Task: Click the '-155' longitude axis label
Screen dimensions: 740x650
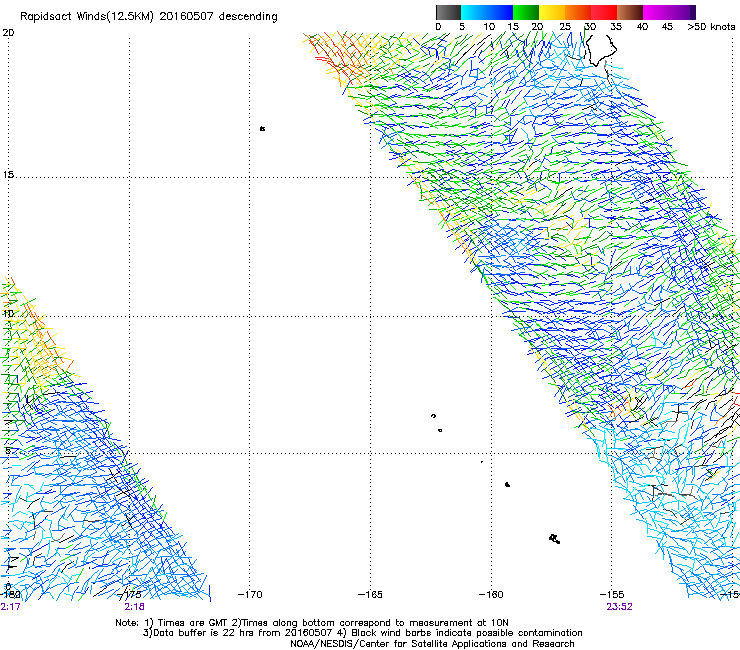Action: tap(612, 594)
